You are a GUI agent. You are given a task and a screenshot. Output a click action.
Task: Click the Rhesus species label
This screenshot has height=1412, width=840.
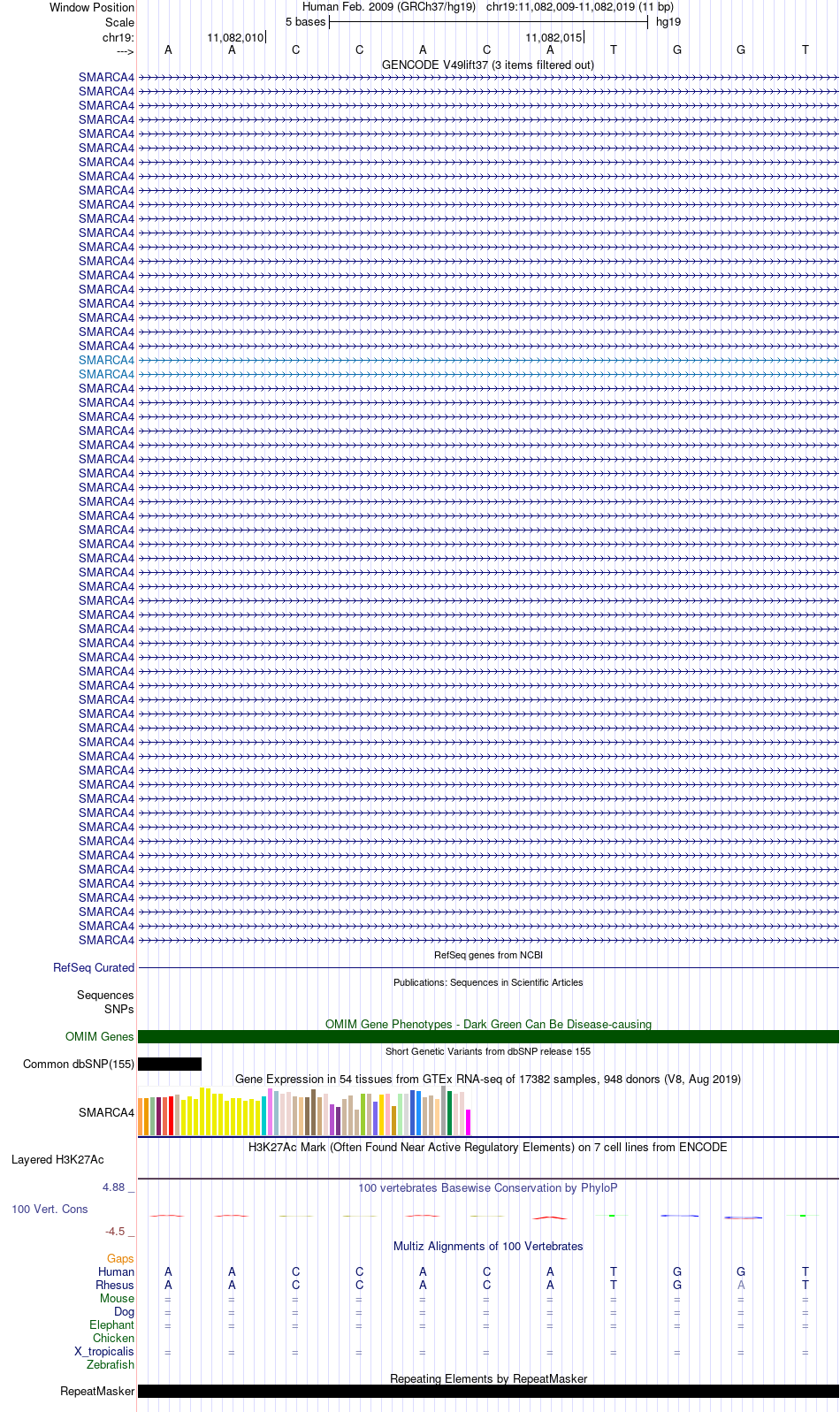pyautogui.click(x=115, y=1285)
